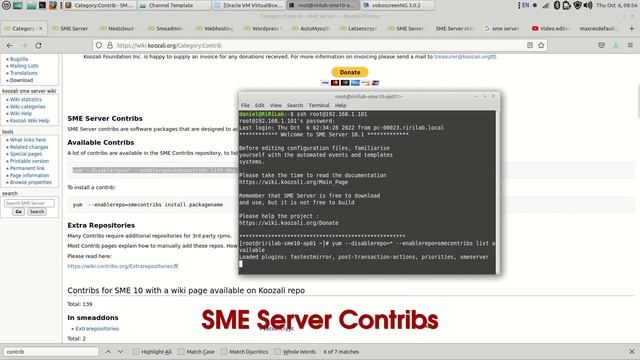This screenshot has width=640, height=360.
Task: Toggle Match Case in find bar
Action: 196,351
